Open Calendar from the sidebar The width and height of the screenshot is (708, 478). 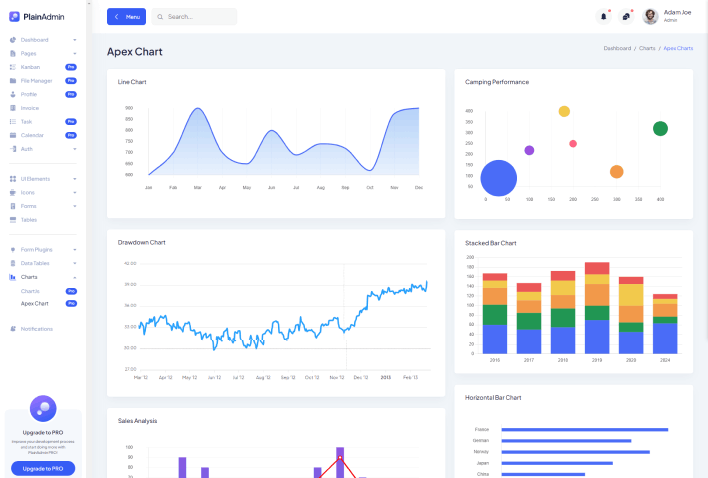pyautogui.click(x=32, y=135)
